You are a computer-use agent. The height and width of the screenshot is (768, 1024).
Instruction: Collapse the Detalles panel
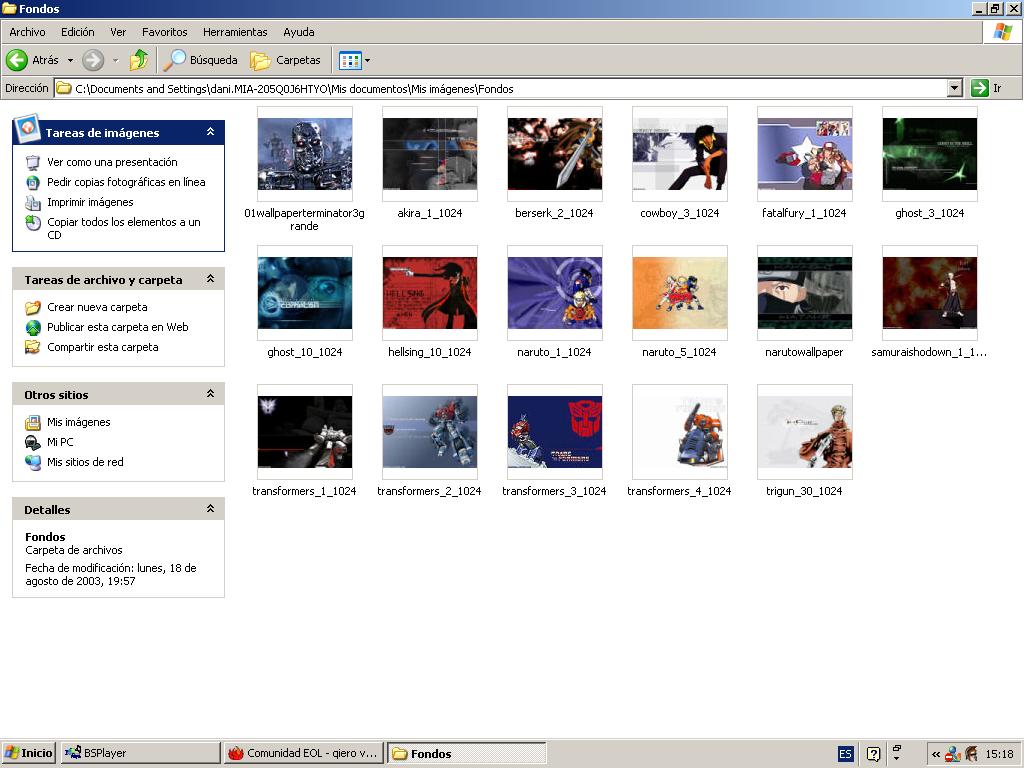pos(210,509)
